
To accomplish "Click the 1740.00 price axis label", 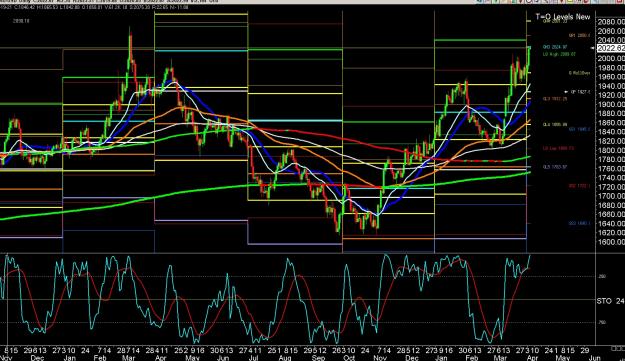I will point(611,177).
